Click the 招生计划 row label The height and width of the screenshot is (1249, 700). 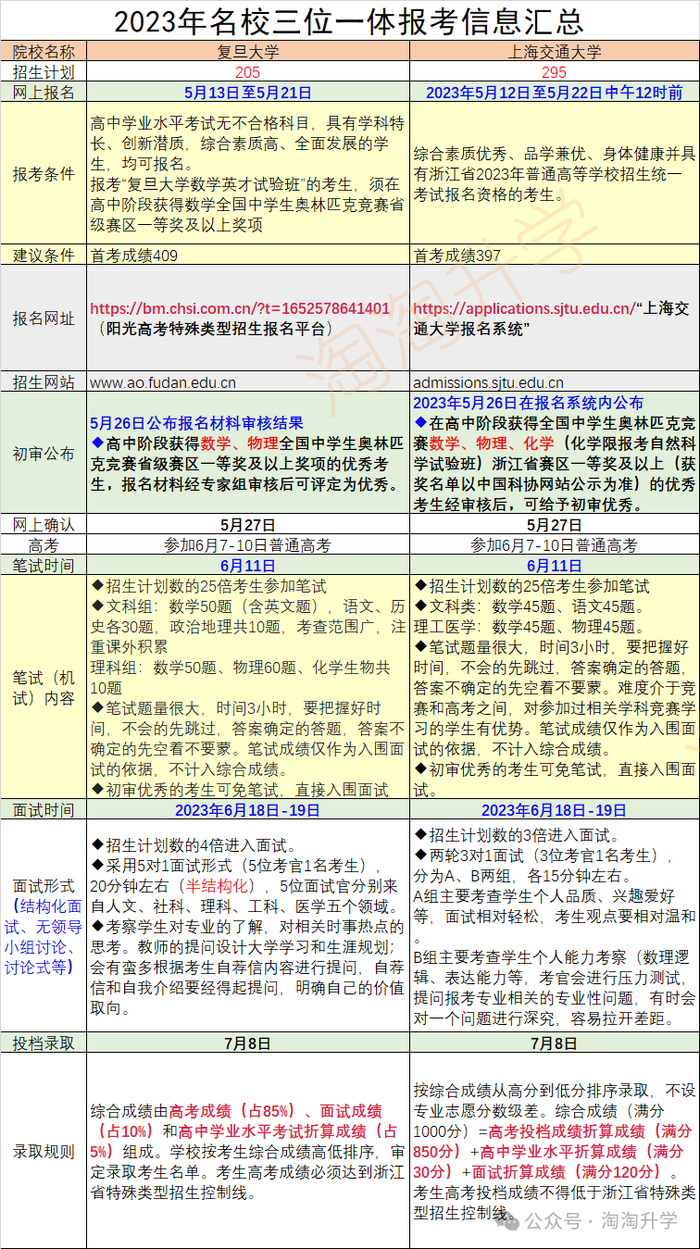coord(43,72)
